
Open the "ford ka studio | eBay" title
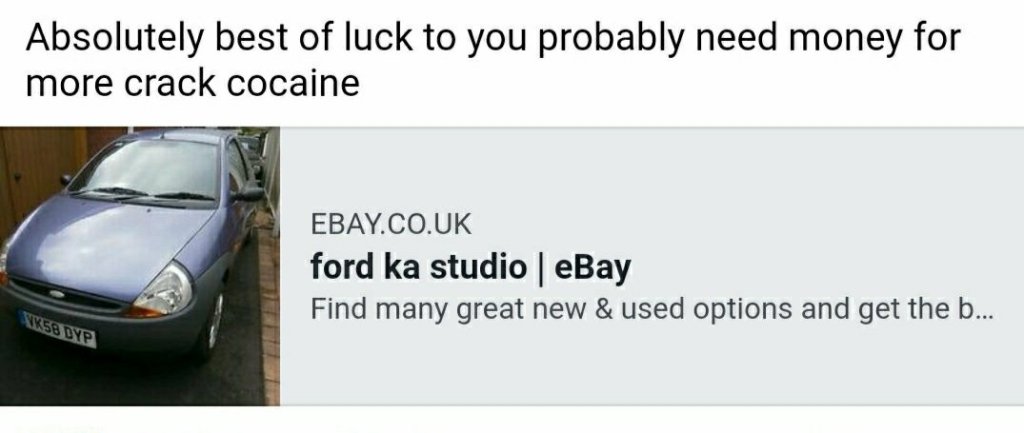pos(471,266)
